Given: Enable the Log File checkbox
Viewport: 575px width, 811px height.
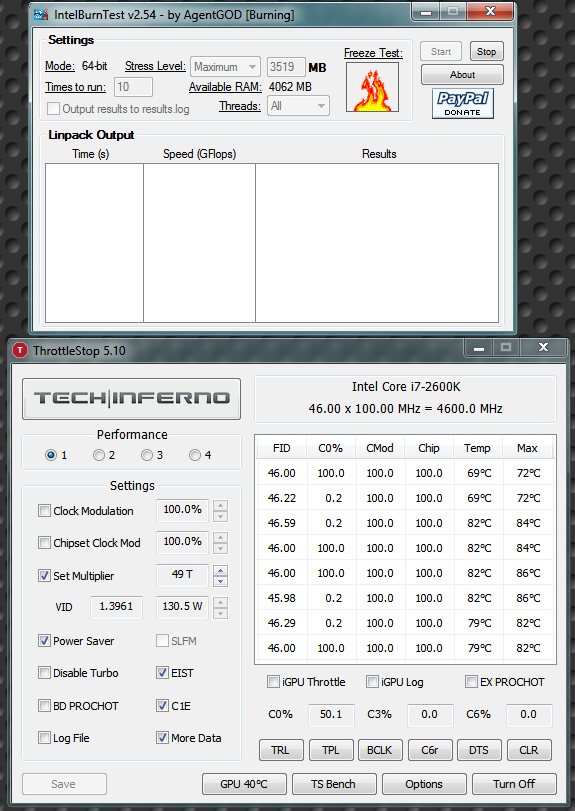Looking at the screenshot, I should click(x=44, y=738).
